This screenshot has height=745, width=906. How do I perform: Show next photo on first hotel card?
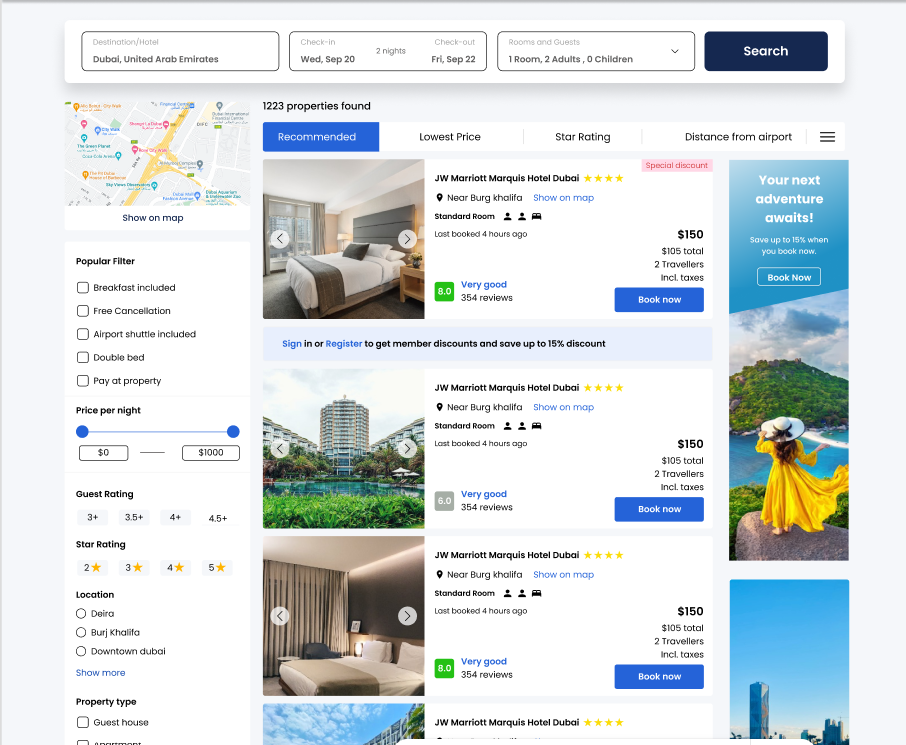[x=407, y=239]
